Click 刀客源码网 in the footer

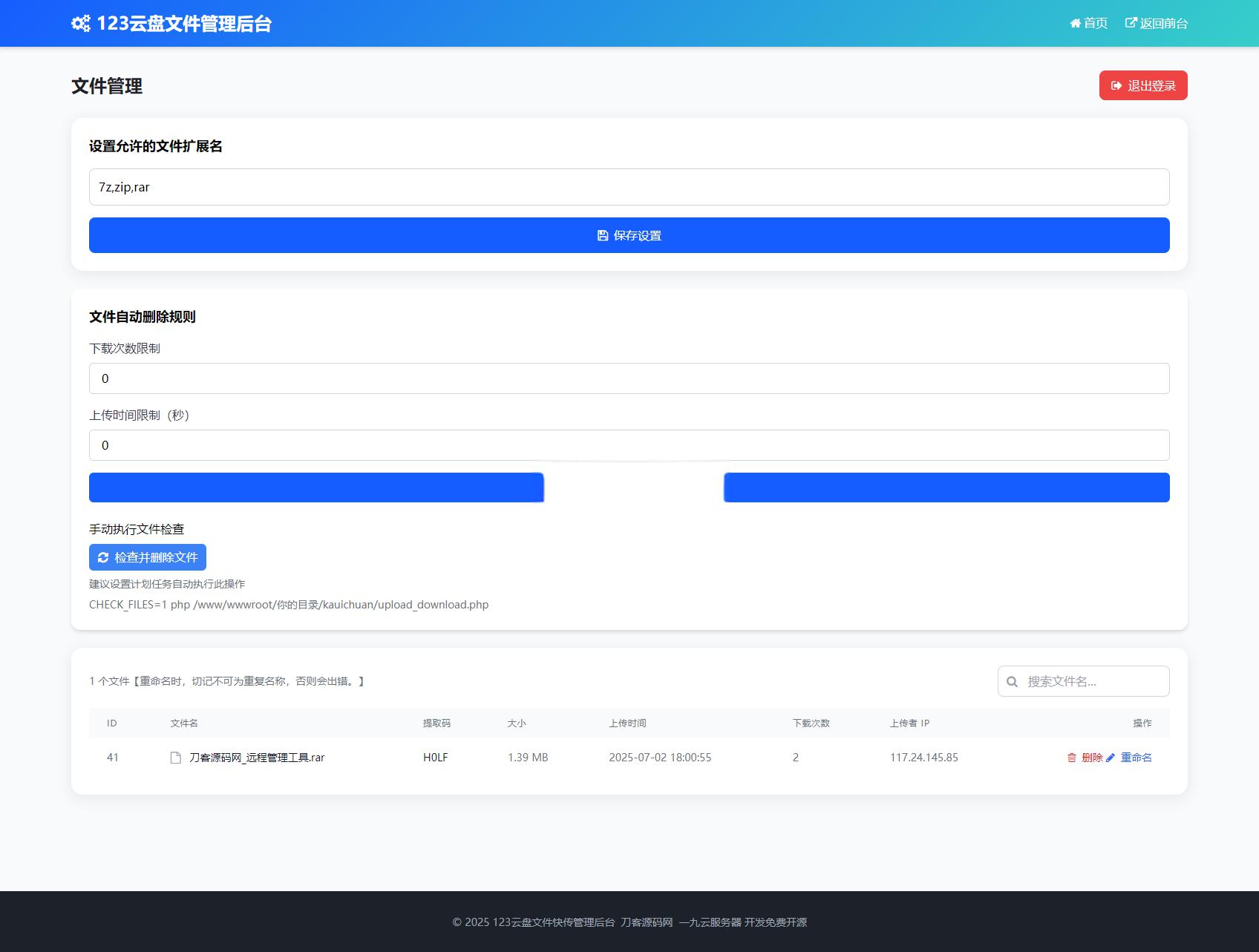point(647,922)
